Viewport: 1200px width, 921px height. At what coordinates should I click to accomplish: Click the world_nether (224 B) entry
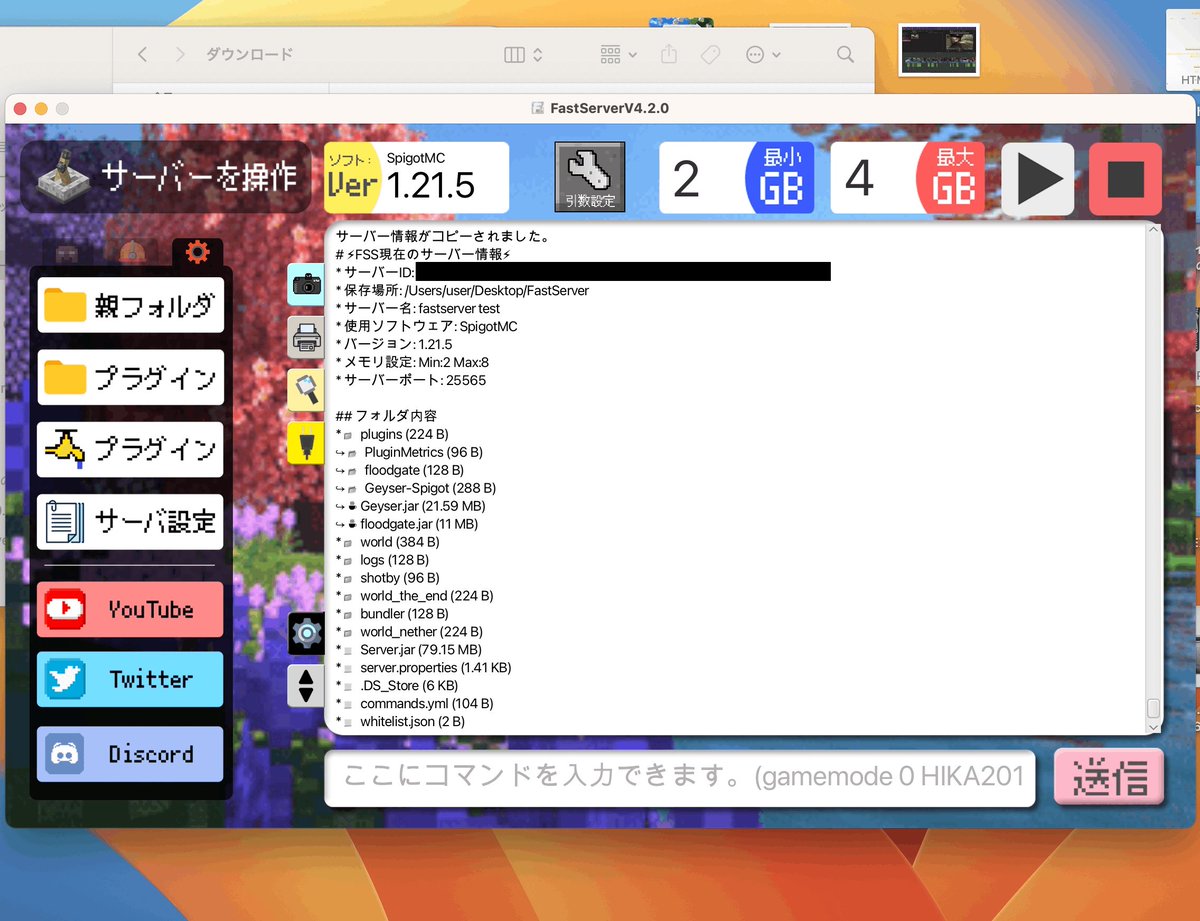tap(409, 632)
